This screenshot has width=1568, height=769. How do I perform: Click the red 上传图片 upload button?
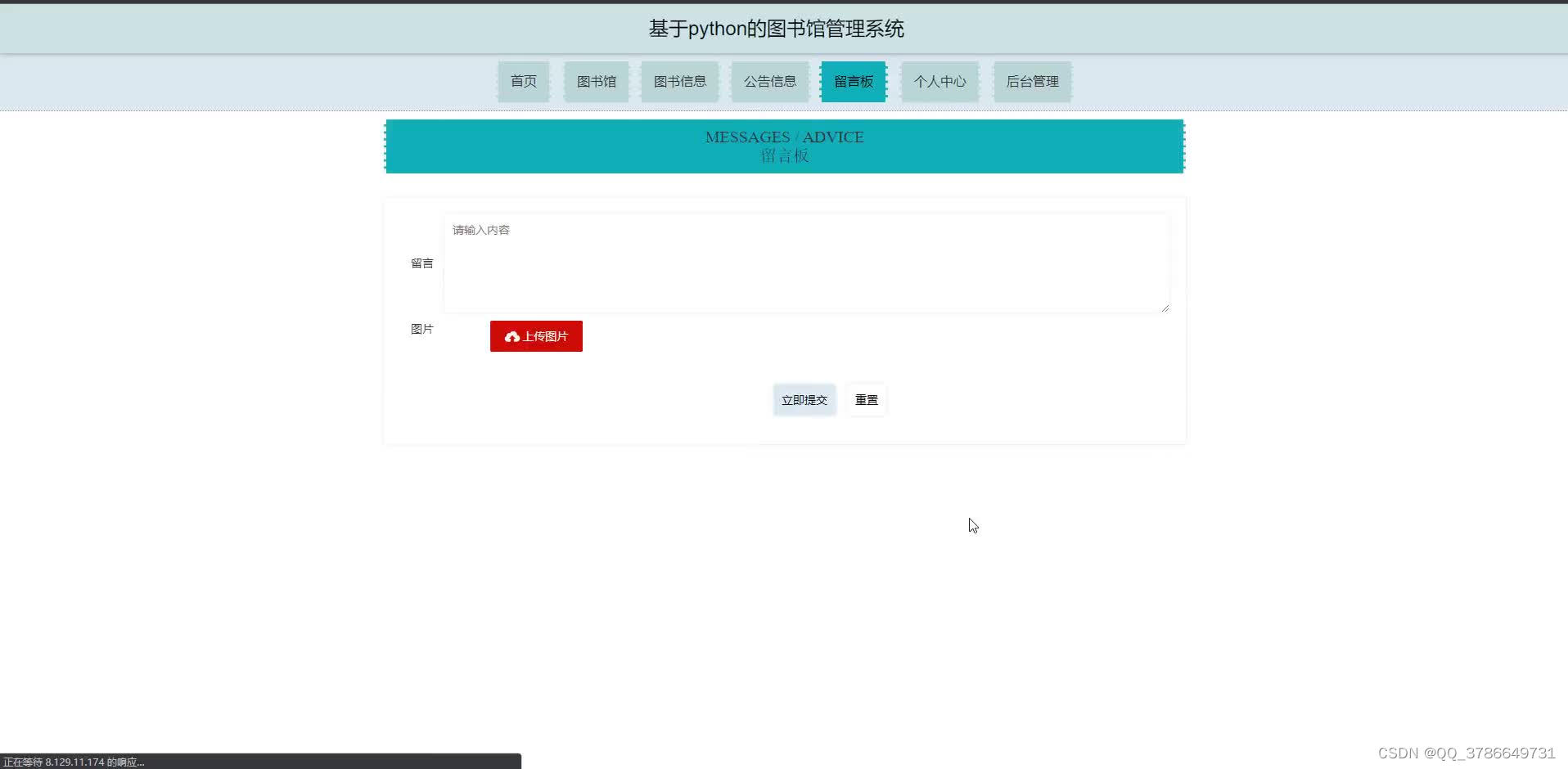[536, 336]
